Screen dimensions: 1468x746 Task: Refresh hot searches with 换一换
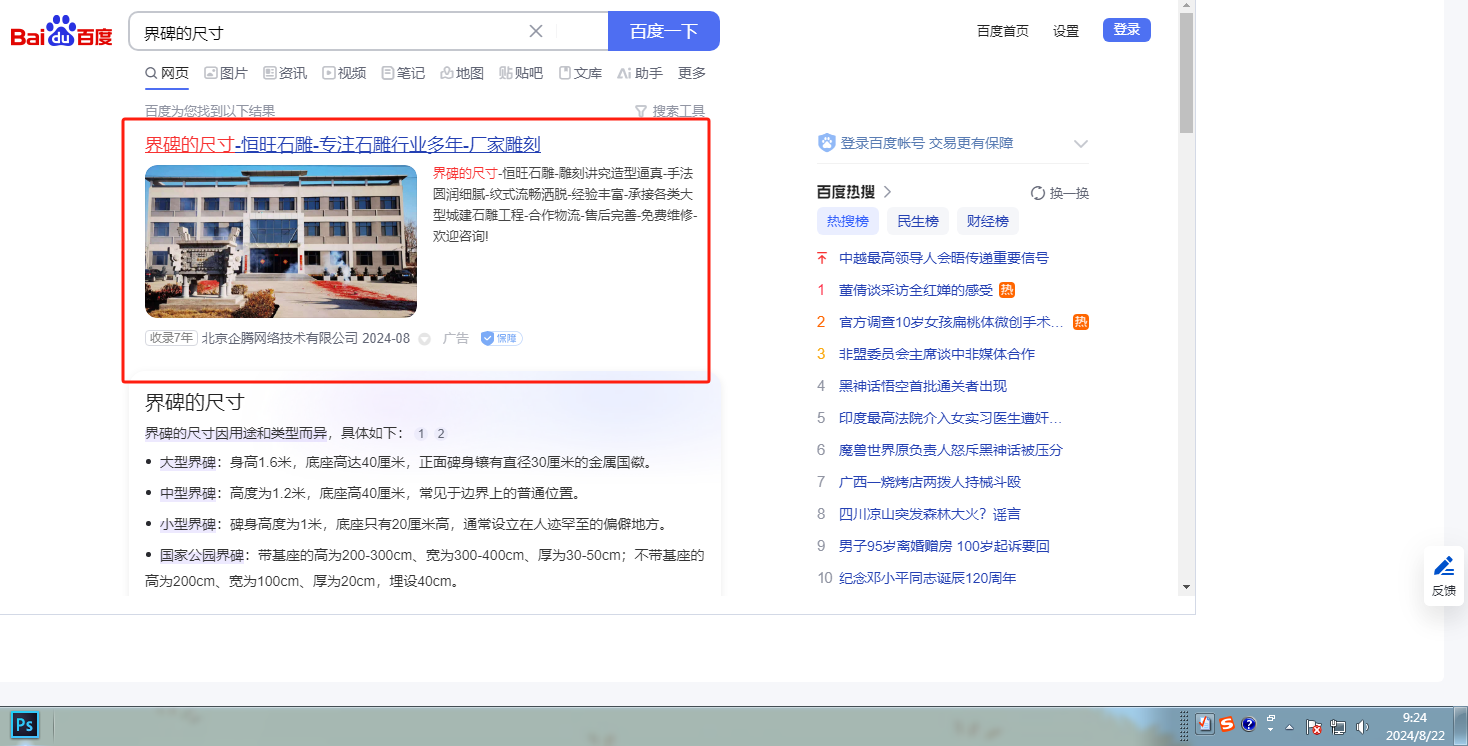pos(1060,193)
